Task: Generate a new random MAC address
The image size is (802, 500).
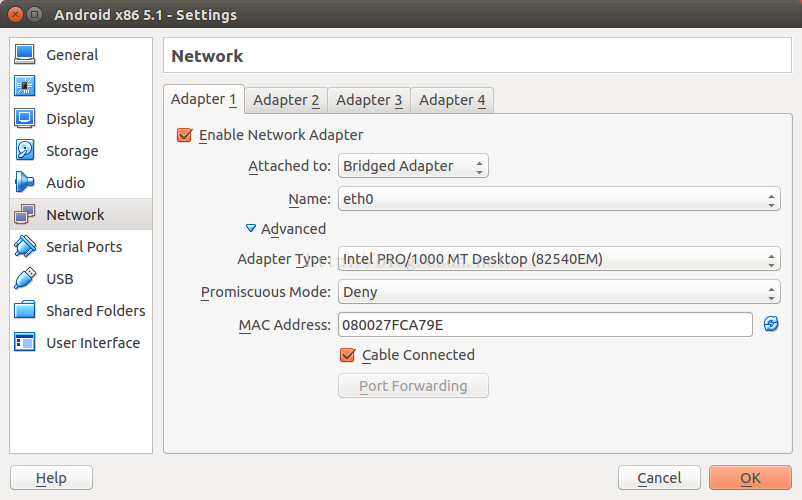Action: [x=771, y=324]
